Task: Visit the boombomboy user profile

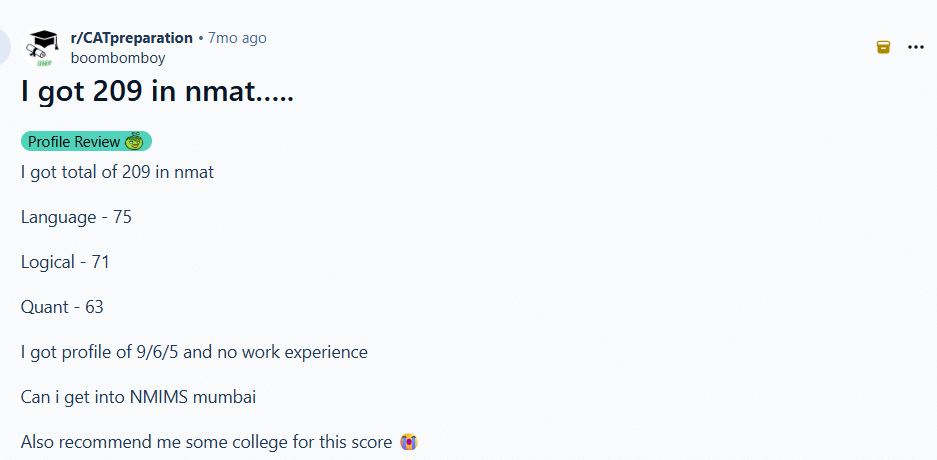Action: (118, 58)
